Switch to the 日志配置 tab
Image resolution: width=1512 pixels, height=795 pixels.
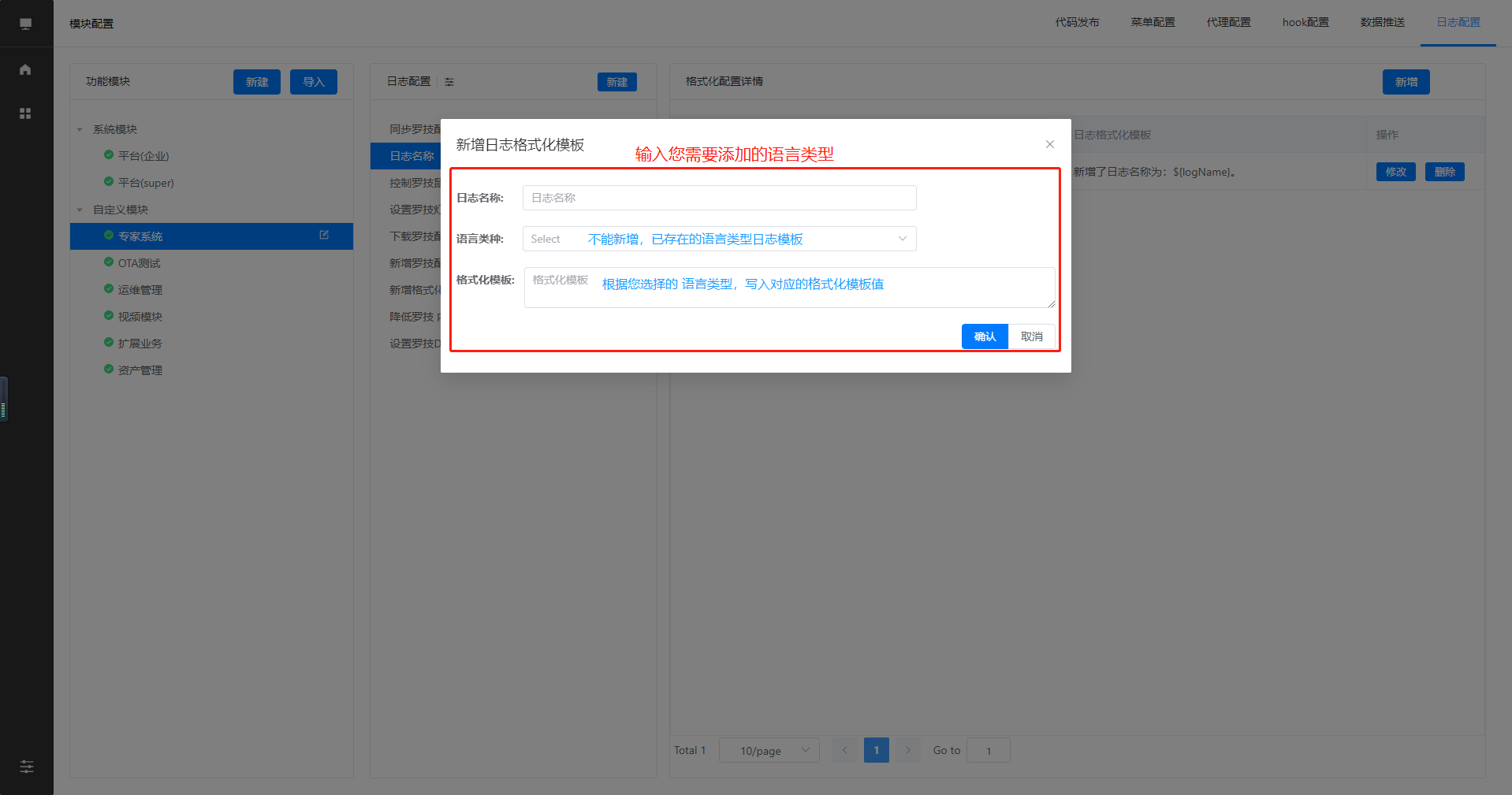point(1458,22)
